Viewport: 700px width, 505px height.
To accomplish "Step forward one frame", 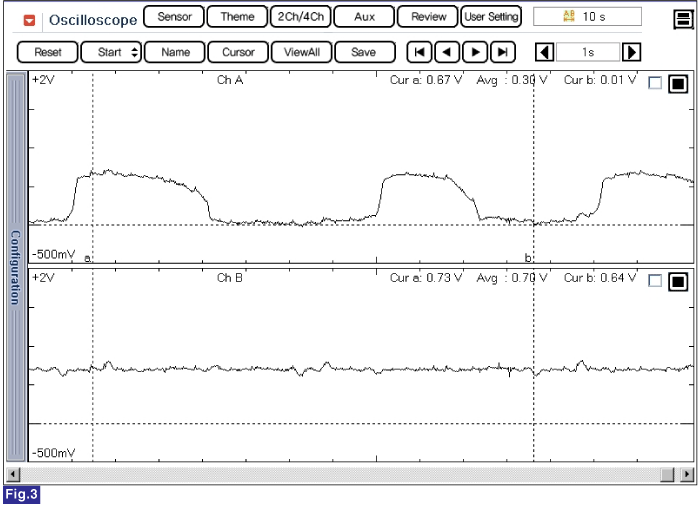I will [475, 52].
